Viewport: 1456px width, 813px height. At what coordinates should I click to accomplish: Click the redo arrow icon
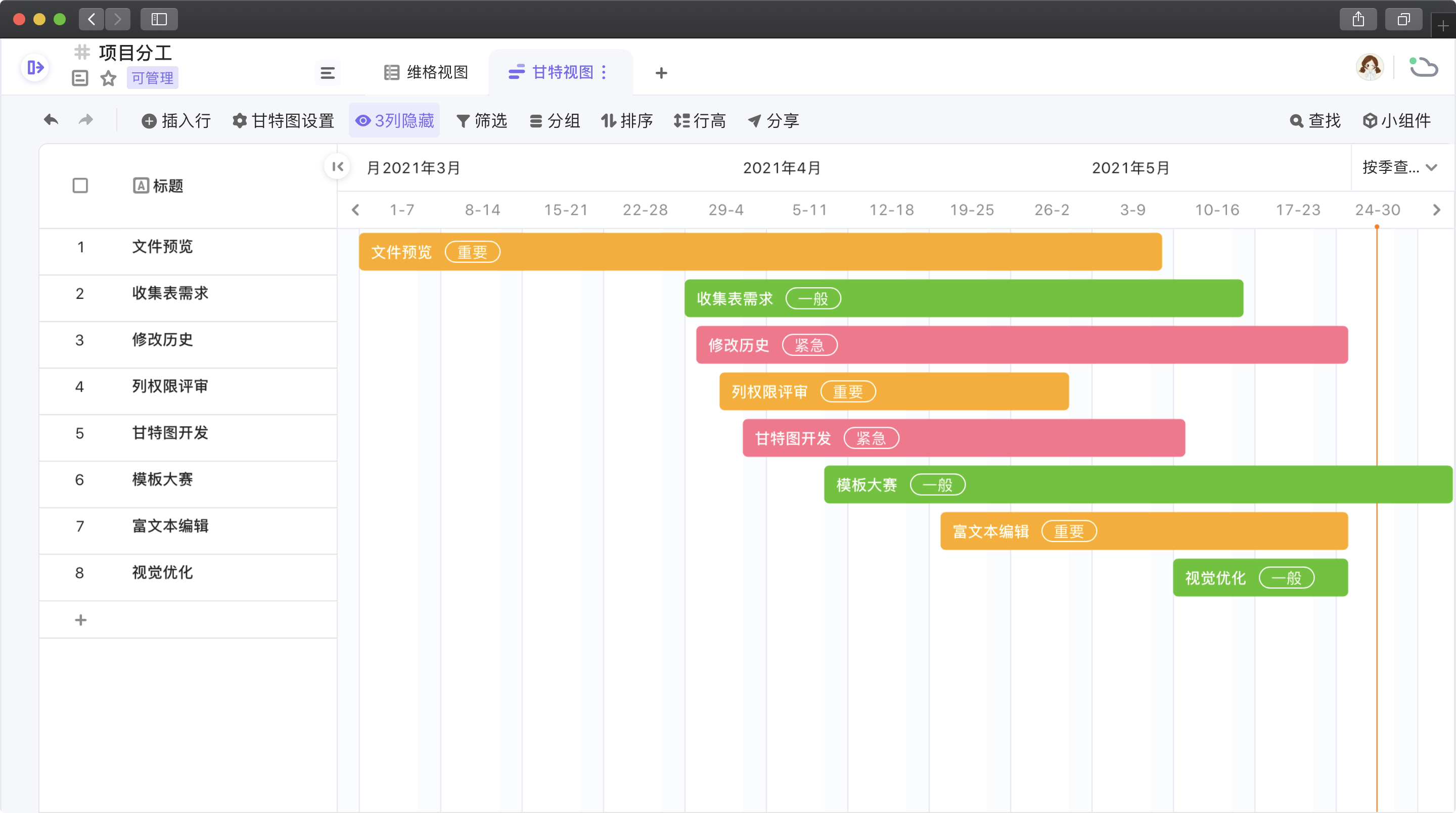(x=86, y=120)
